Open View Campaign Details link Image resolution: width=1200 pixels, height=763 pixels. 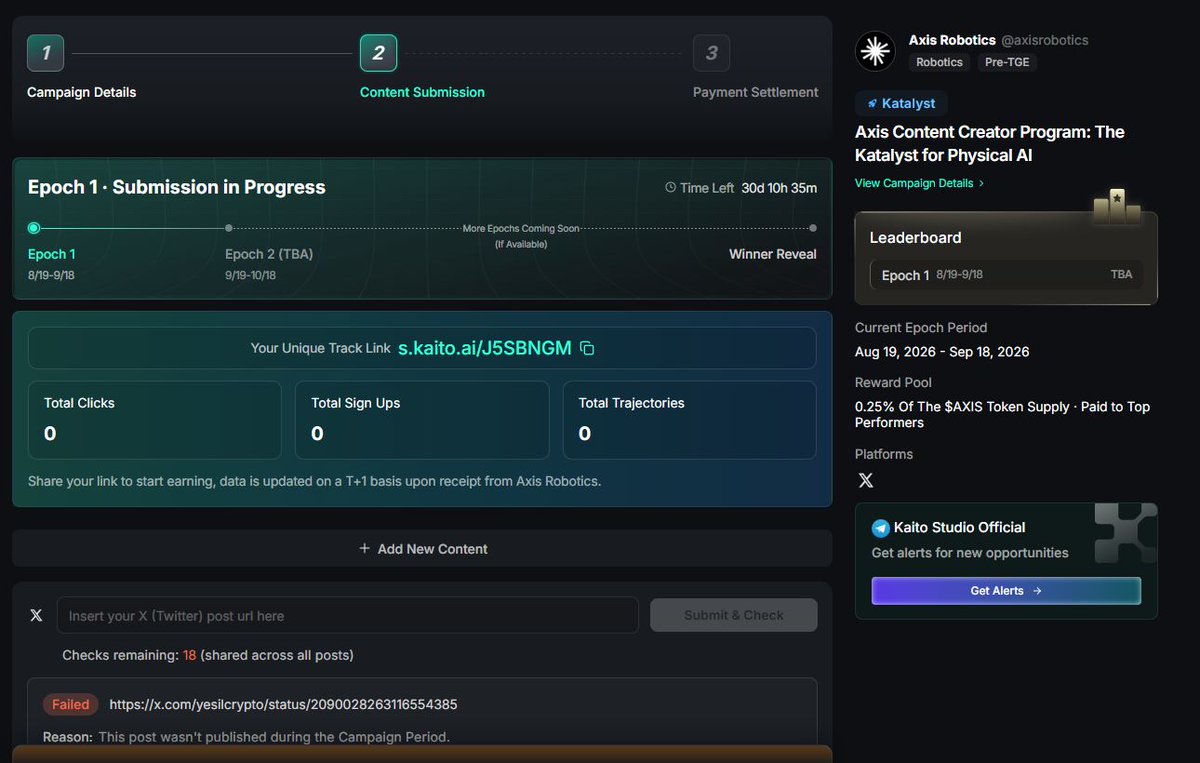tap(919, 183)
